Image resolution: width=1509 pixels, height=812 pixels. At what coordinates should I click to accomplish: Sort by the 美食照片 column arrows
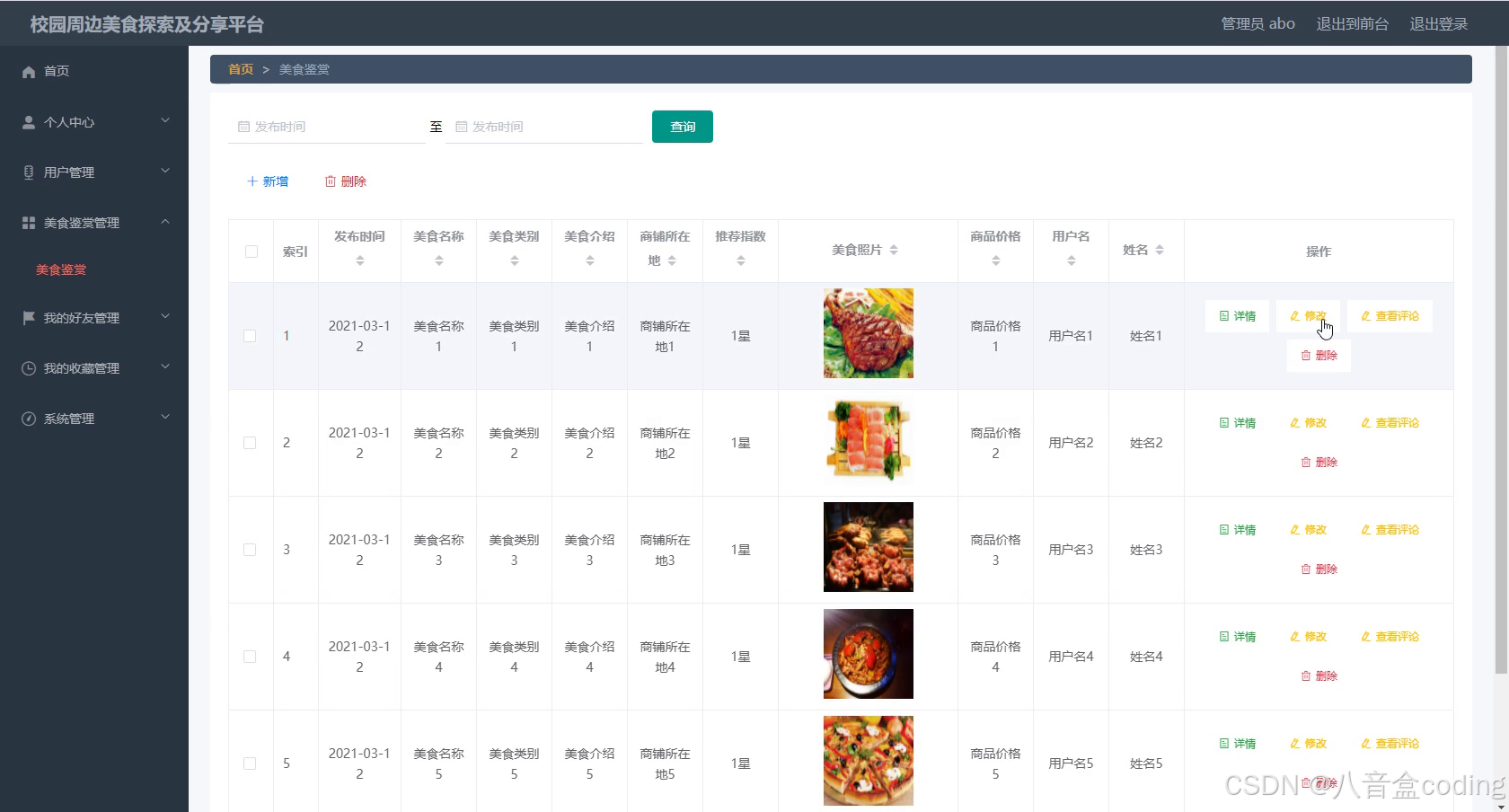pyautogui.click(x=894, y=250)
